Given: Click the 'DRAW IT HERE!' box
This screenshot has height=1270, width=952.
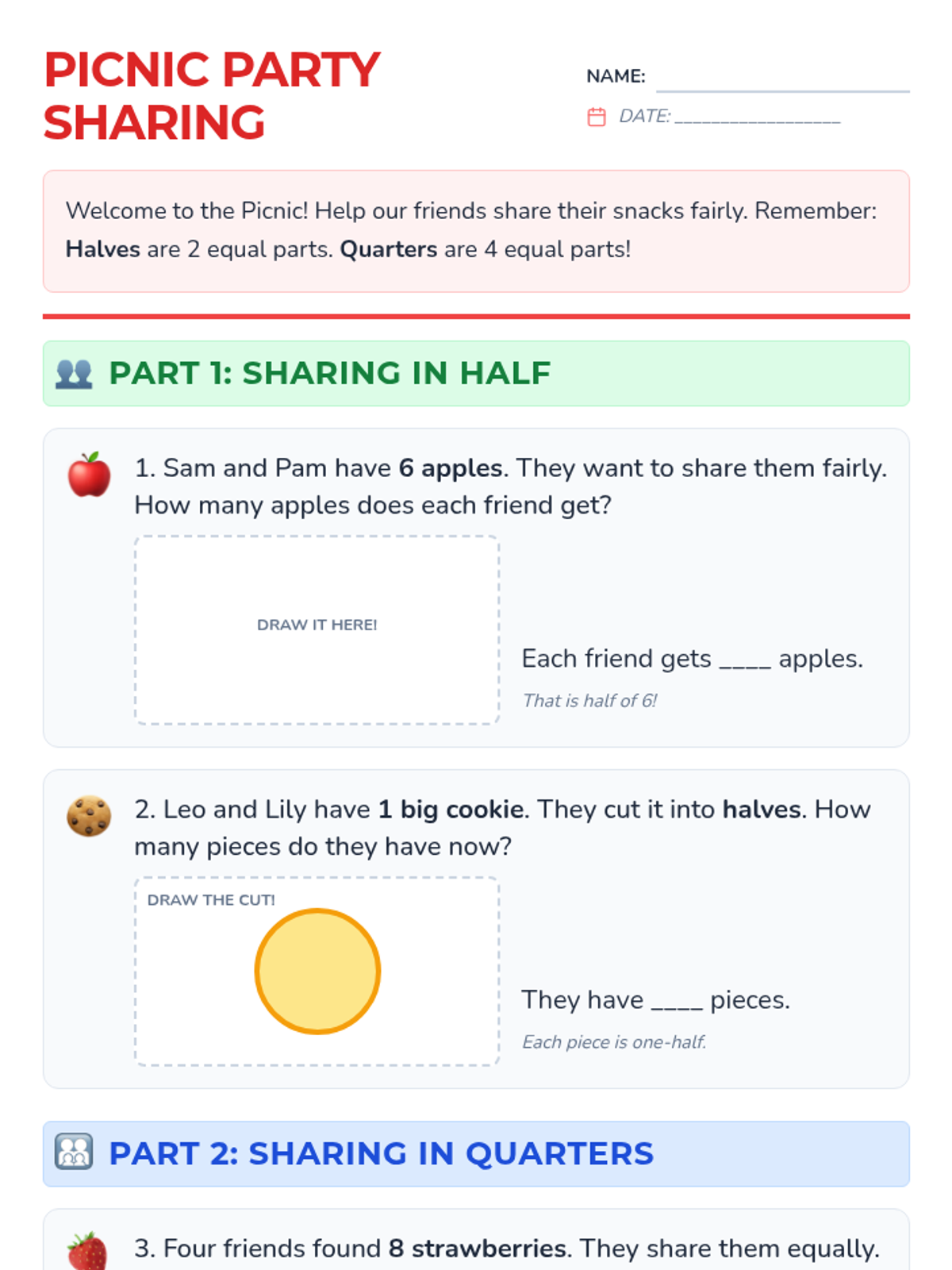Looking at the screenshot, I should (x=317, y=629).
